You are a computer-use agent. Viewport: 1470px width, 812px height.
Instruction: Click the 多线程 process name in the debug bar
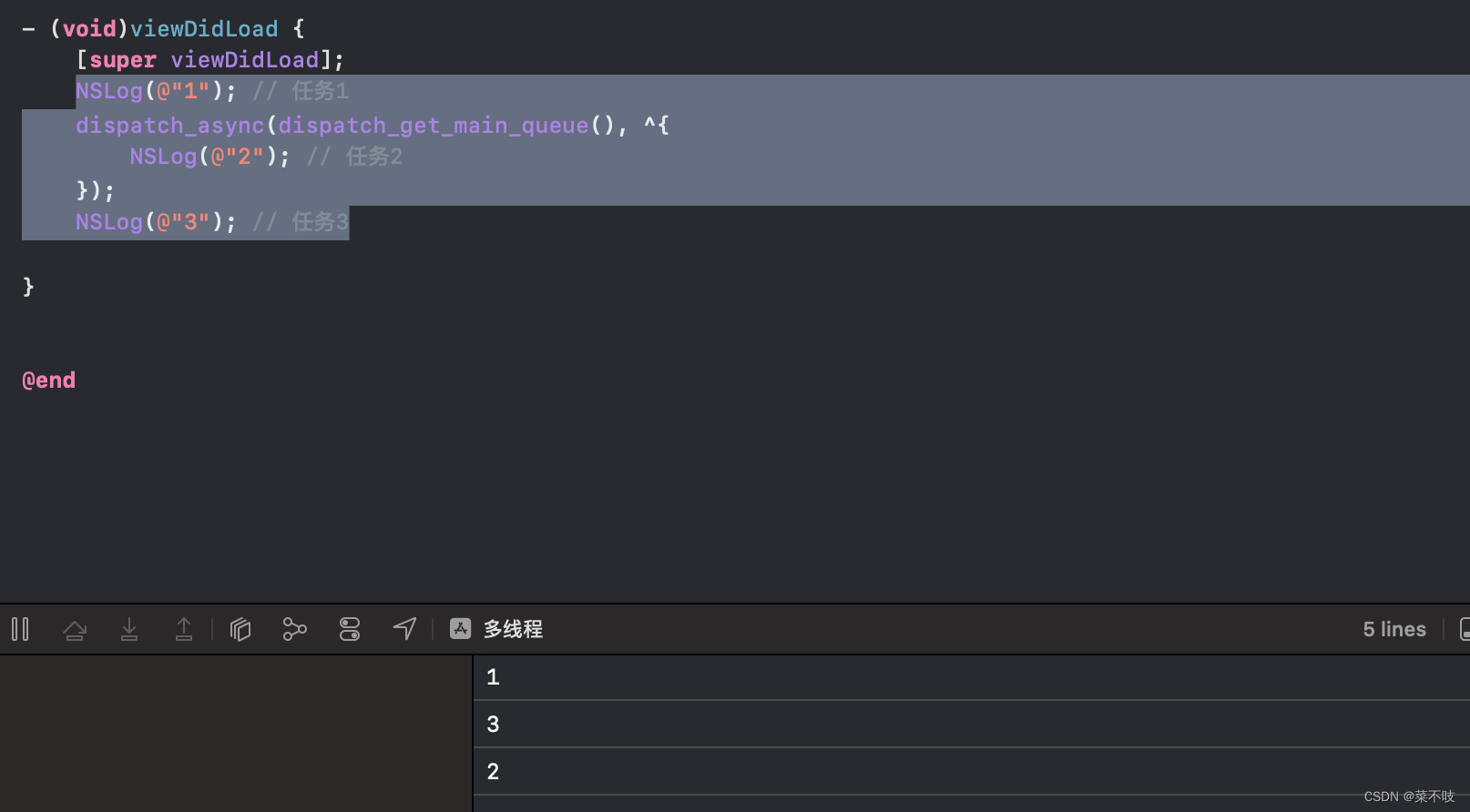coord(514,629)
